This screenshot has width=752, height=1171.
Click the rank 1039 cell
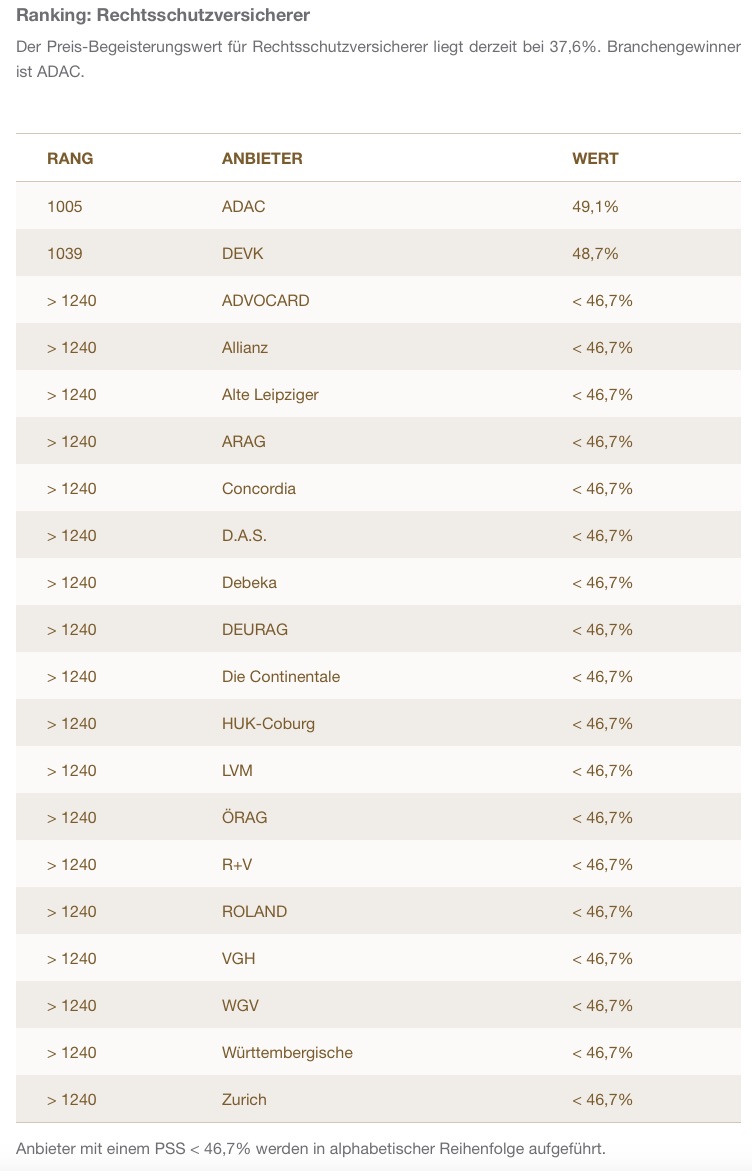click(x=65, y=253)
